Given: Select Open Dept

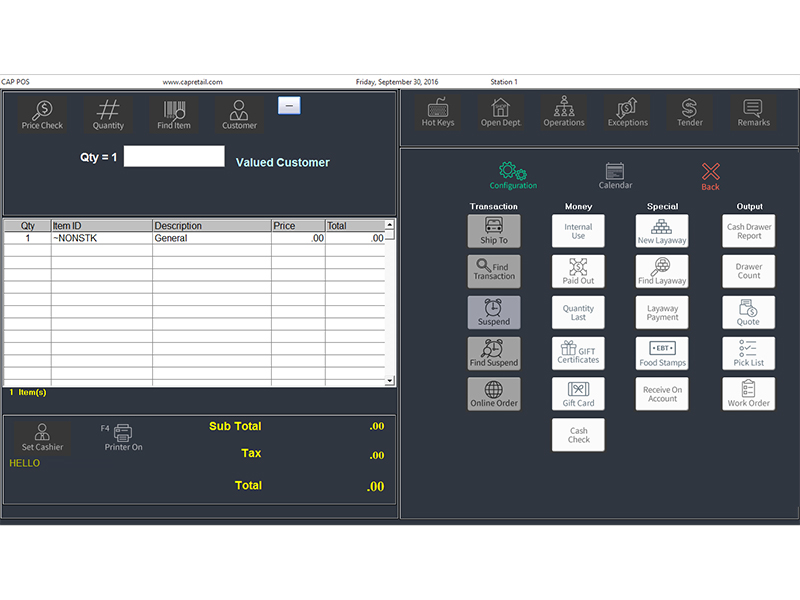Looking at the screenshot, I should 501,113.
